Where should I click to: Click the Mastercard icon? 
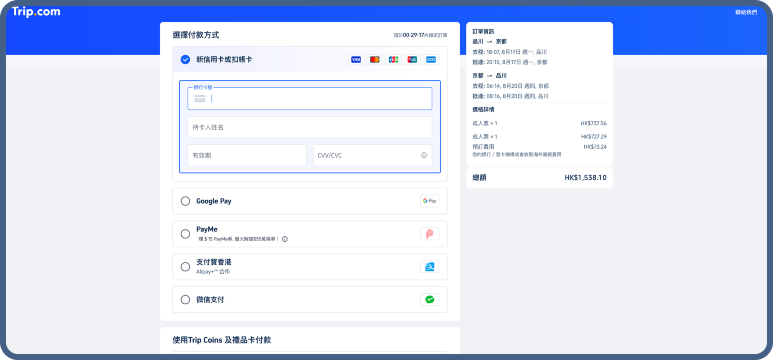(x=375, y=60)
